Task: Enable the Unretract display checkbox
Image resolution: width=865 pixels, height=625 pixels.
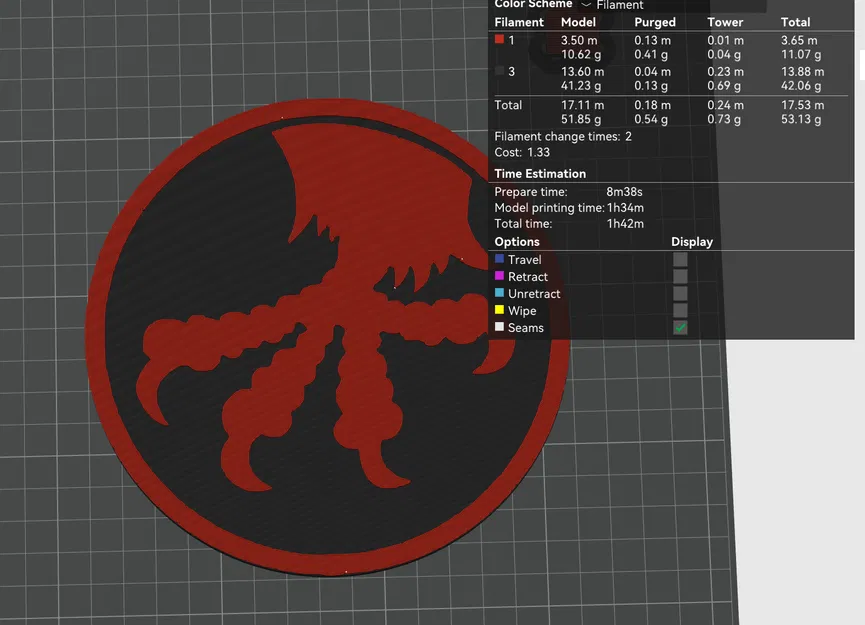Action: click(x=680, y=293)
